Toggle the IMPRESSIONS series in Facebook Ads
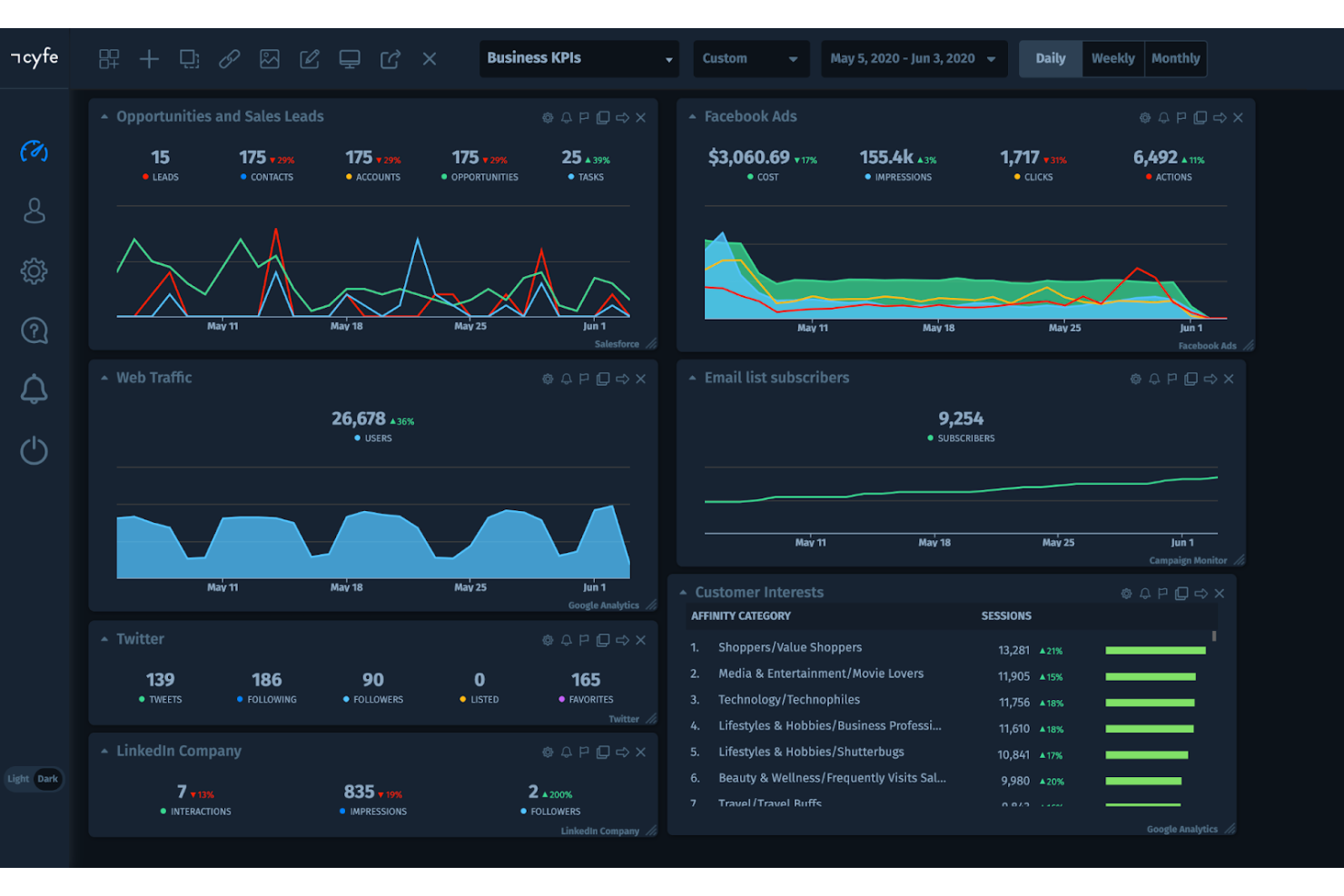This screenshot has width=1344, height=896. 898,177
